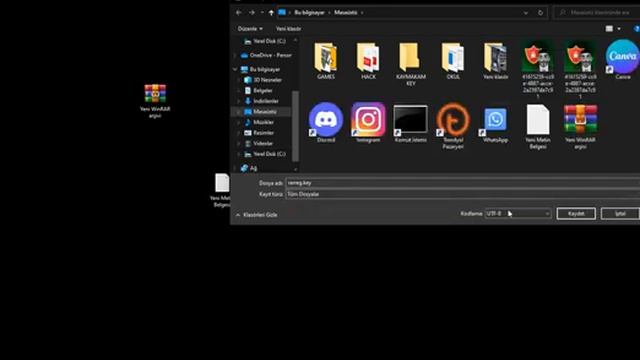Expand the Resimler tree node
The width and height of the screenshot is (640, 360).
pyautogui.click(x=239, y=133)
